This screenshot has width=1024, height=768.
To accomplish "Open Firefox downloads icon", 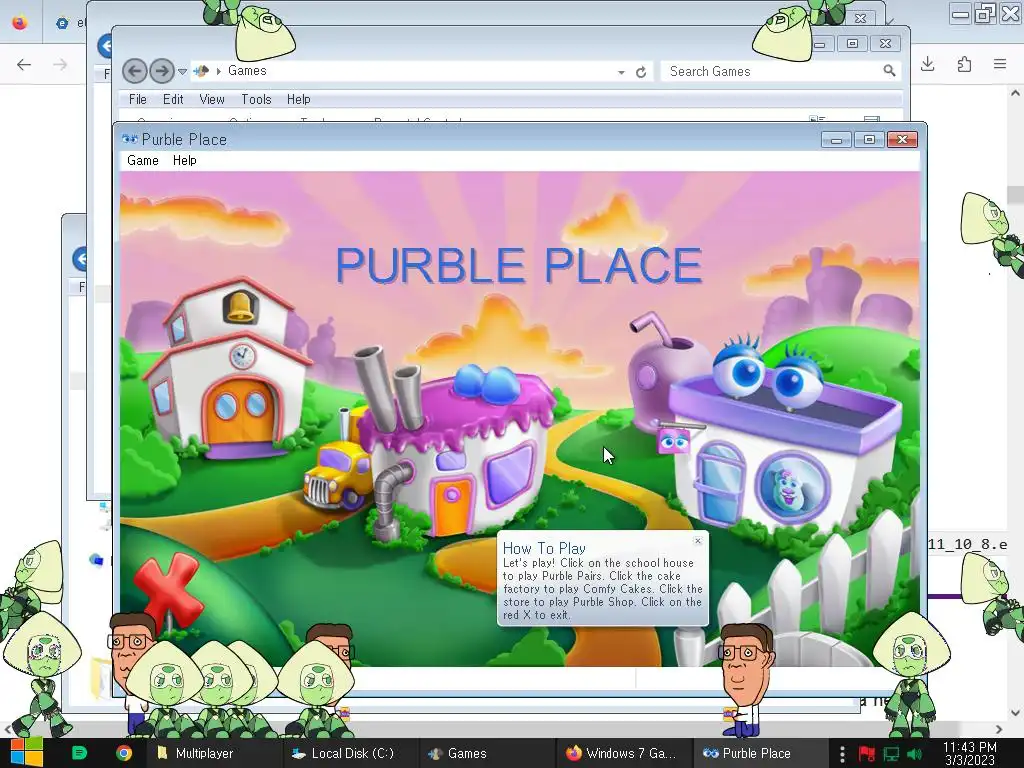I will [928, 63].
